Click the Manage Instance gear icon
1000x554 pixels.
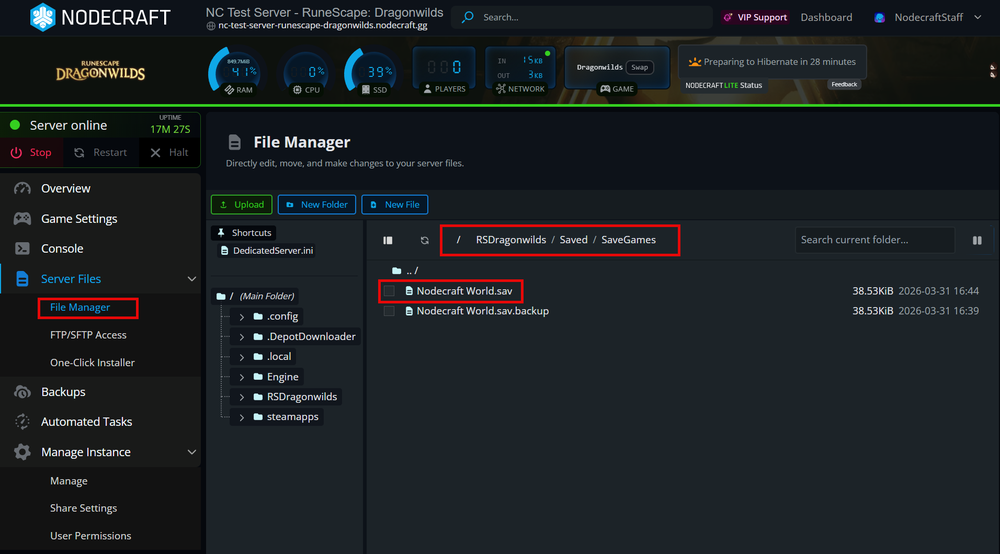pos(22,452)
